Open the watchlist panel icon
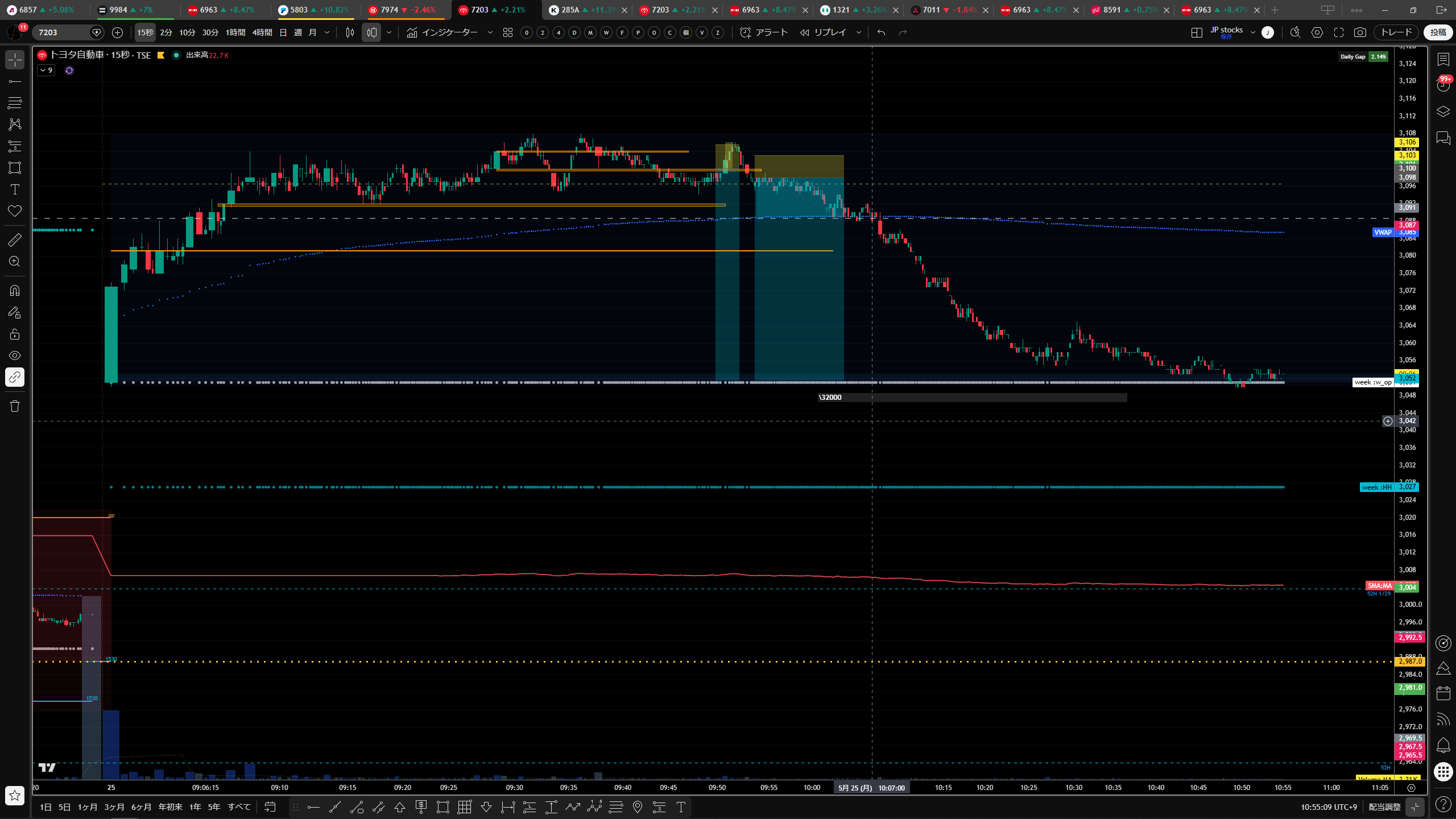The image size is (1456, 819). click(x=1443, y=60)
